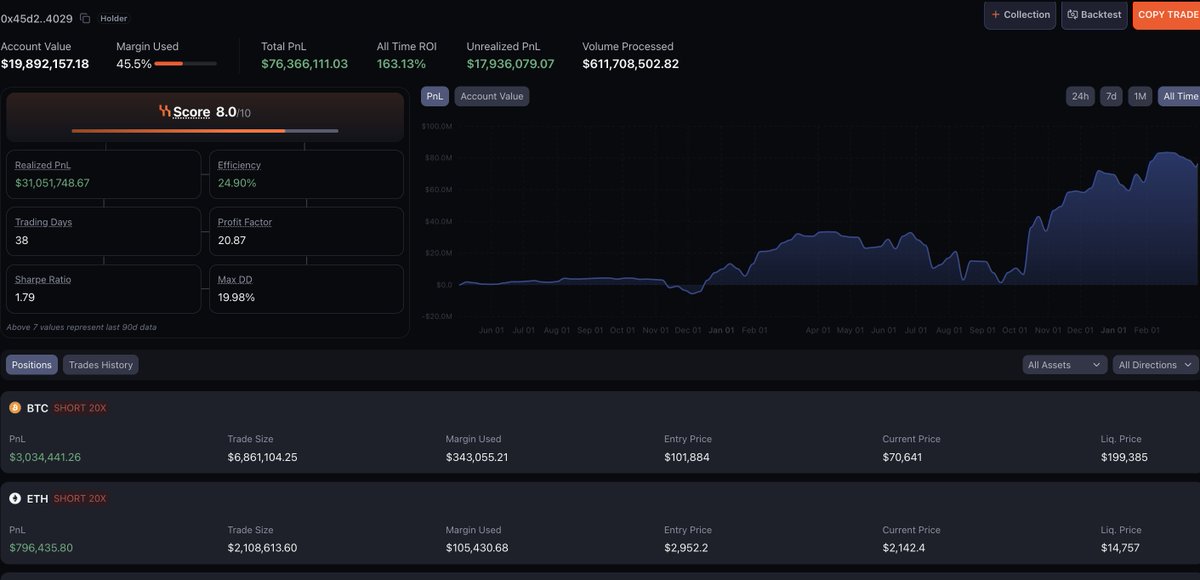The image size is (1200, 580).
Task: Click ETH Entry Price $2,952.2
Action: coord(686,548)
